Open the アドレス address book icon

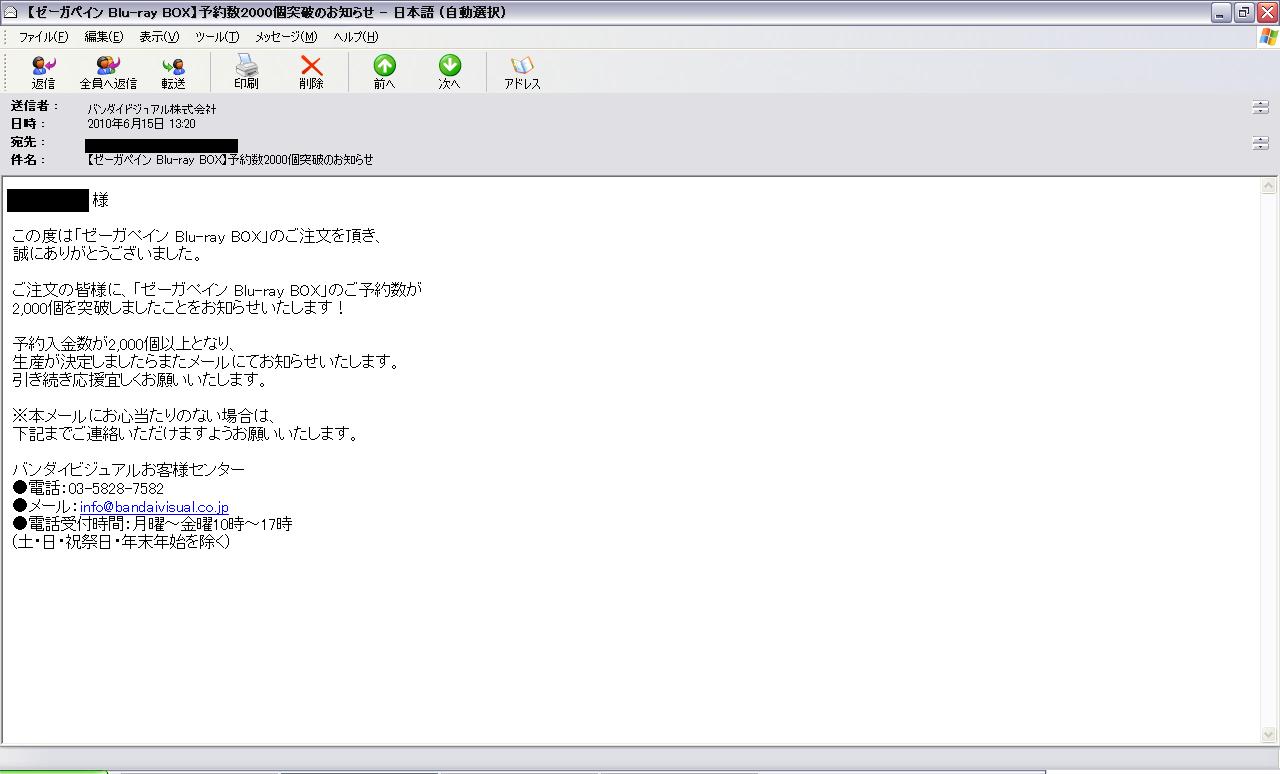click(522, 72)
